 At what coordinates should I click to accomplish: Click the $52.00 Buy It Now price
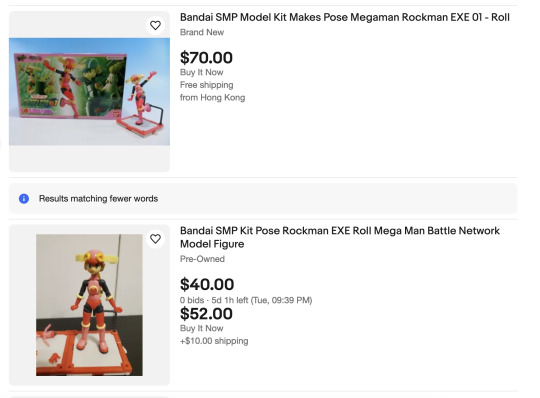tap(206, 314)
